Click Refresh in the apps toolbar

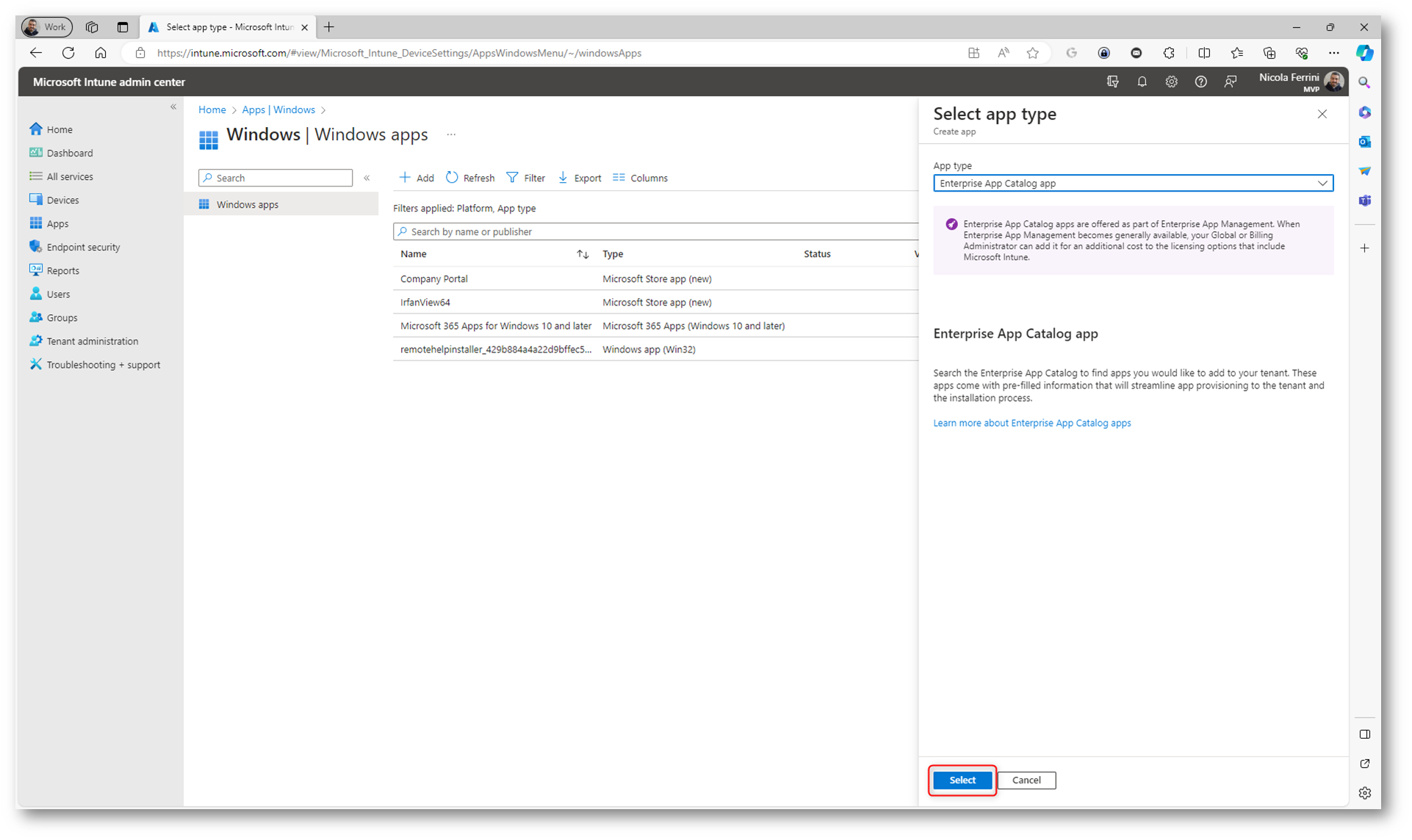pyautogui.click(x=470, y=178)
